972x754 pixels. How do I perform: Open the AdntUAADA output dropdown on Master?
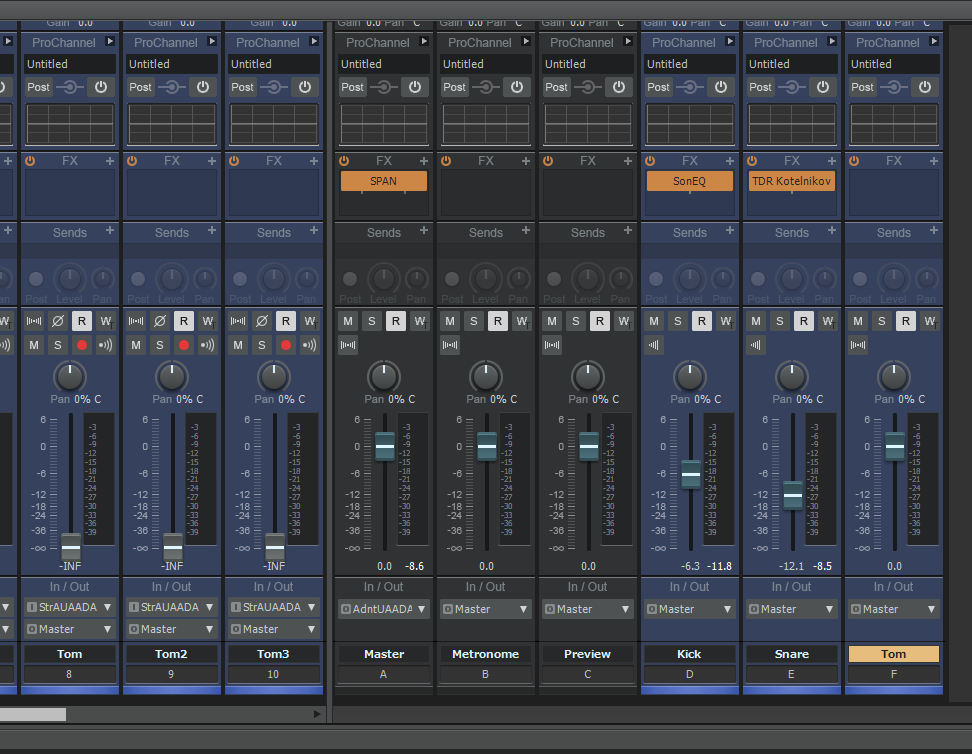click(x=384, y=609)
